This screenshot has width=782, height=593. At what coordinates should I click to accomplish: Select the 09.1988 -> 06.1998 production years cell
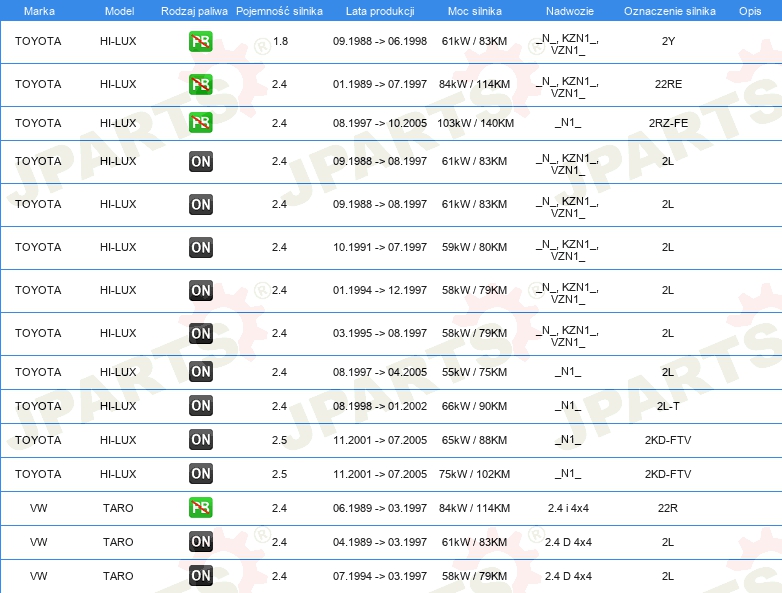tap(380, 41)
